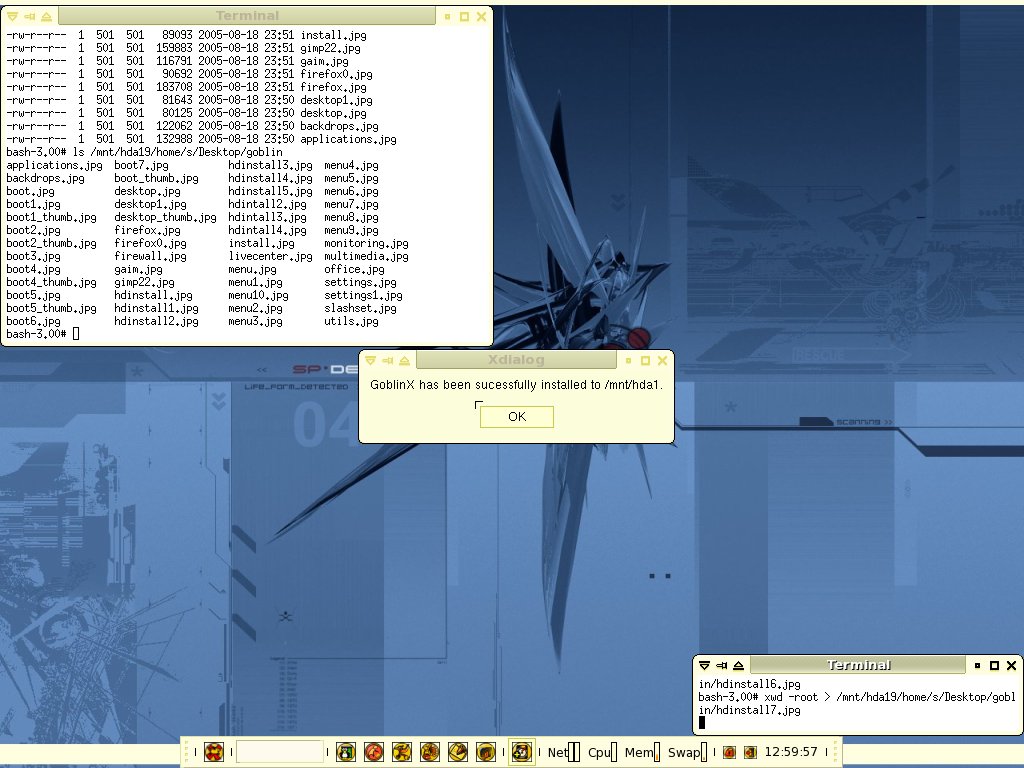
Task: Hide upper Terminal with small dot button
Action: (447, 16)
